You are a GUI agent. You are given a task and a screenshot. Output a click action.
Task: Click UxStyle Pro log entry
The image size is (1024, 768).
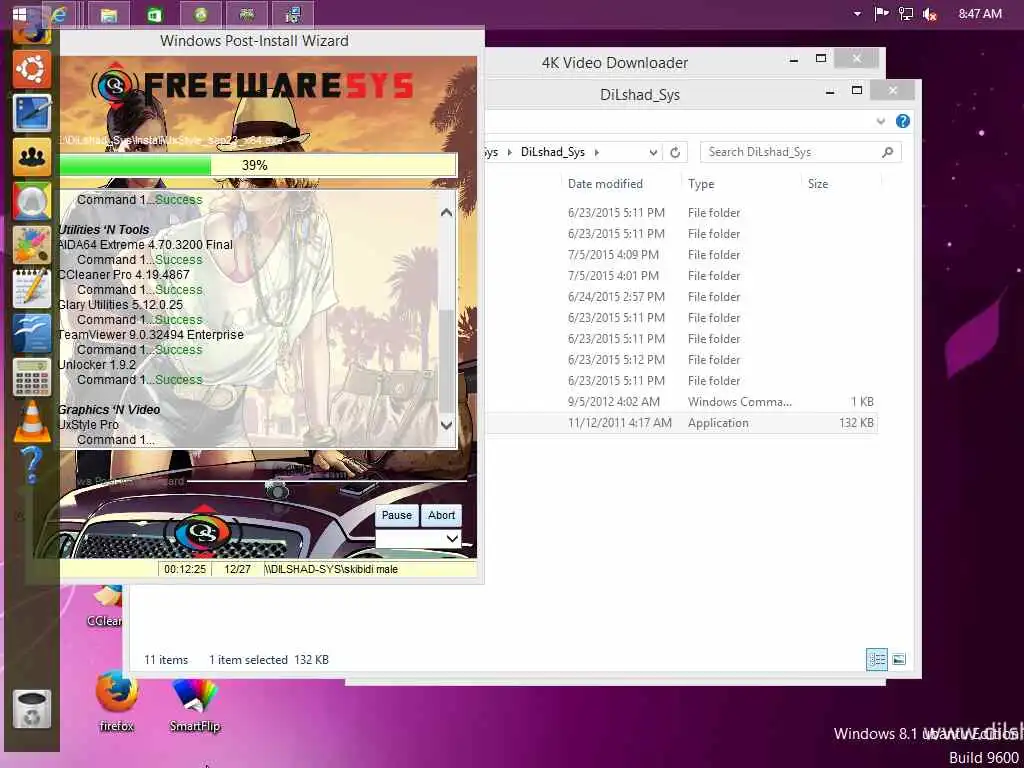[x=88, y=425]
